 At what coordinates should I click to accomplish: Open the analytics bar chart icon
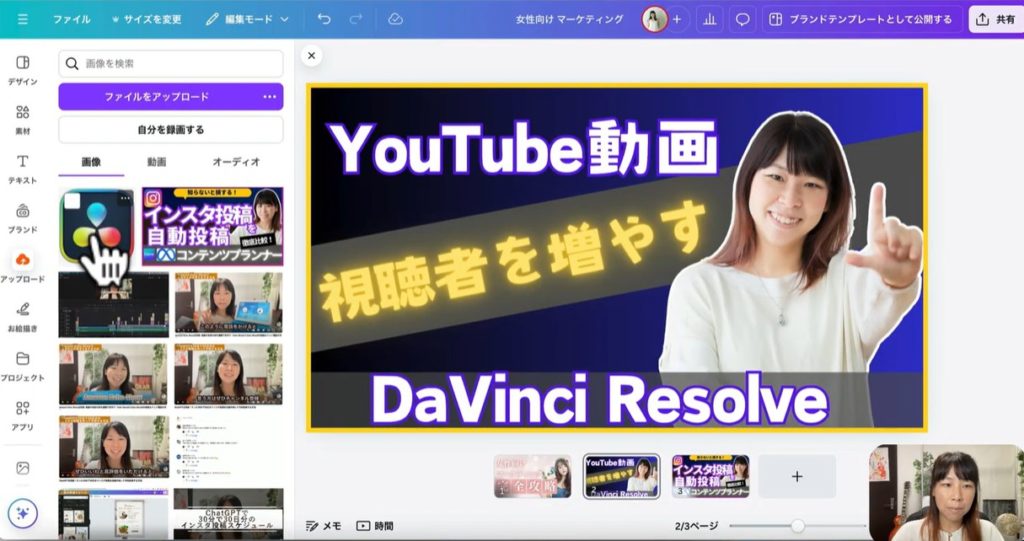(x=709, y=19)
